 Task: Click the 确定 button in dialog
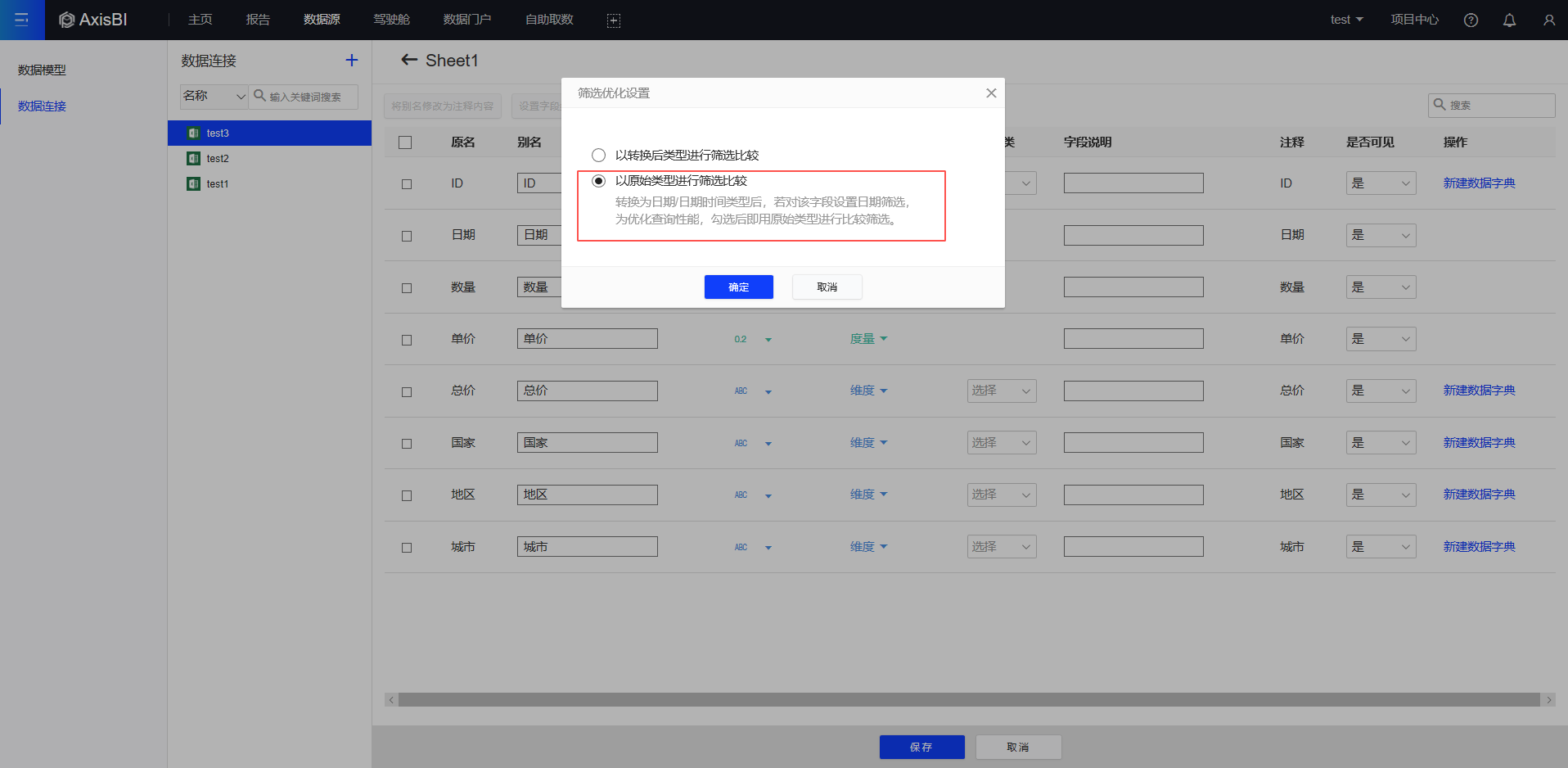click(738, 287)
